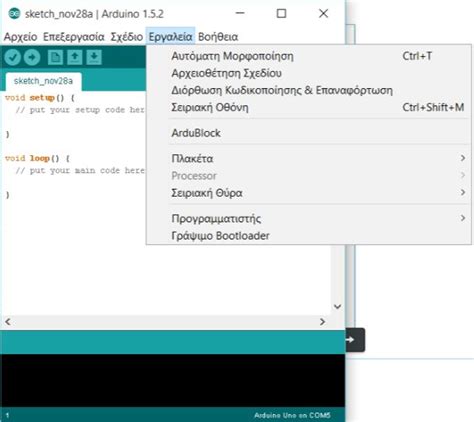Select Αυτόματη Μορφοποίηση menu entry
This screenshot has height=422, width=474.
coord(309,56)
